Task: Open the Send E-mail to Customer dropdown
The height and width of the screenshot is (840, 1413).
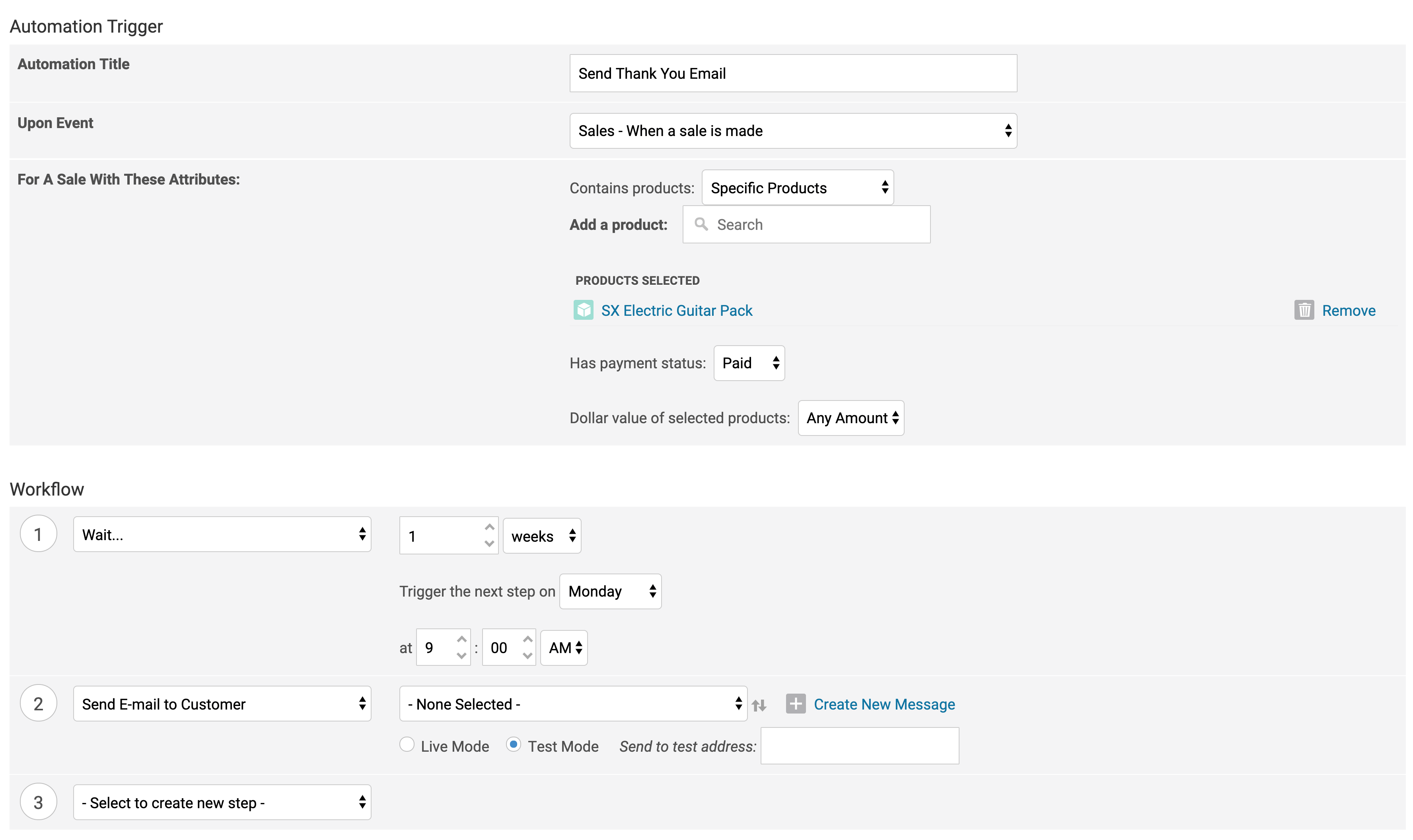Action: tap(222, 704)
